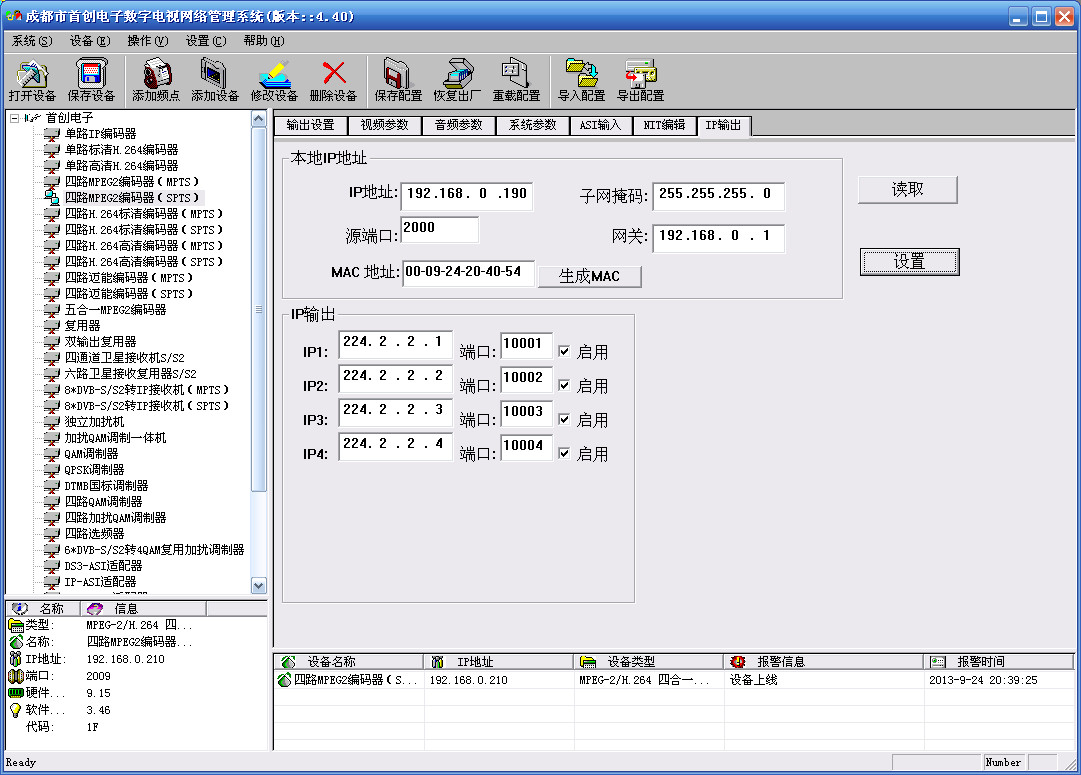Toggle the IP4 启用 checkbox
The width and height of the screenshot is (1081, 775).
coord(564,453)
